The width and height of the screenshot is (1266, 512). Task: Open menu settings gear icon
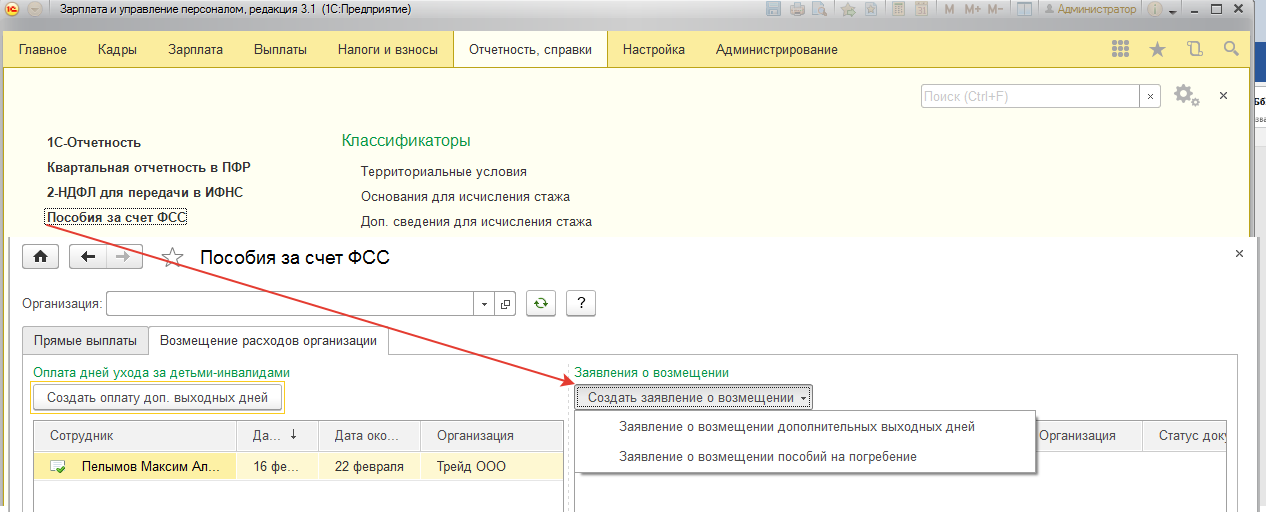1185,95
